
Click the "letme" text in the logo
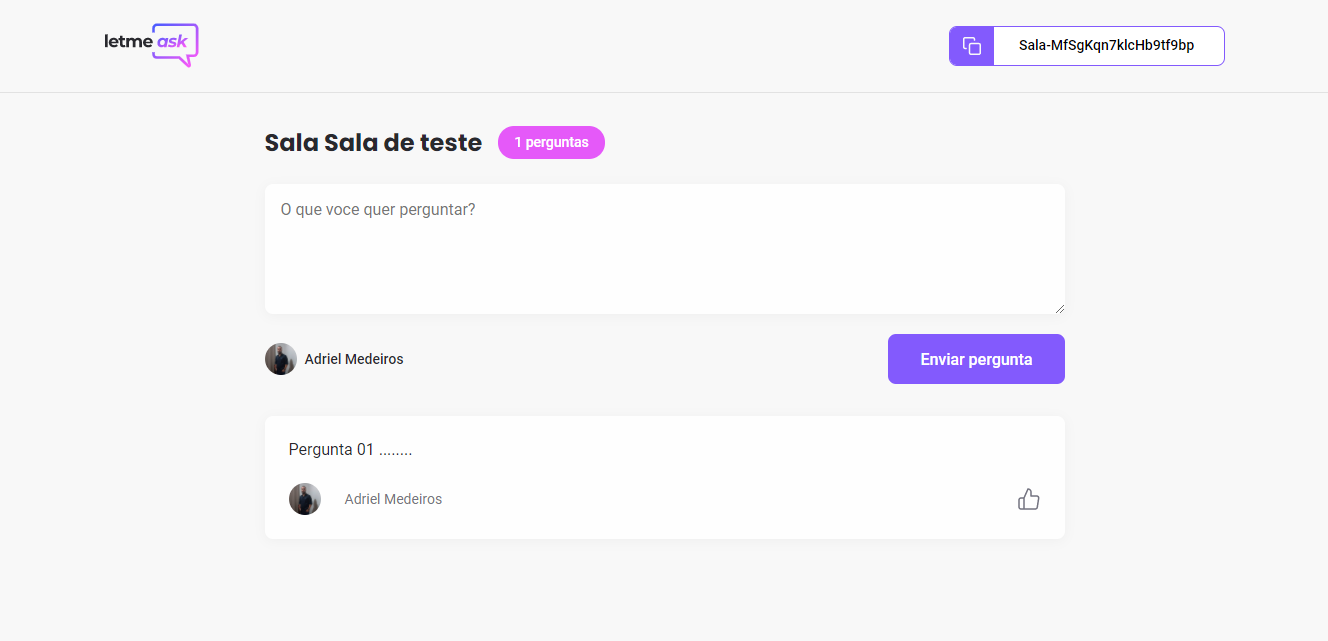point(125,44)
